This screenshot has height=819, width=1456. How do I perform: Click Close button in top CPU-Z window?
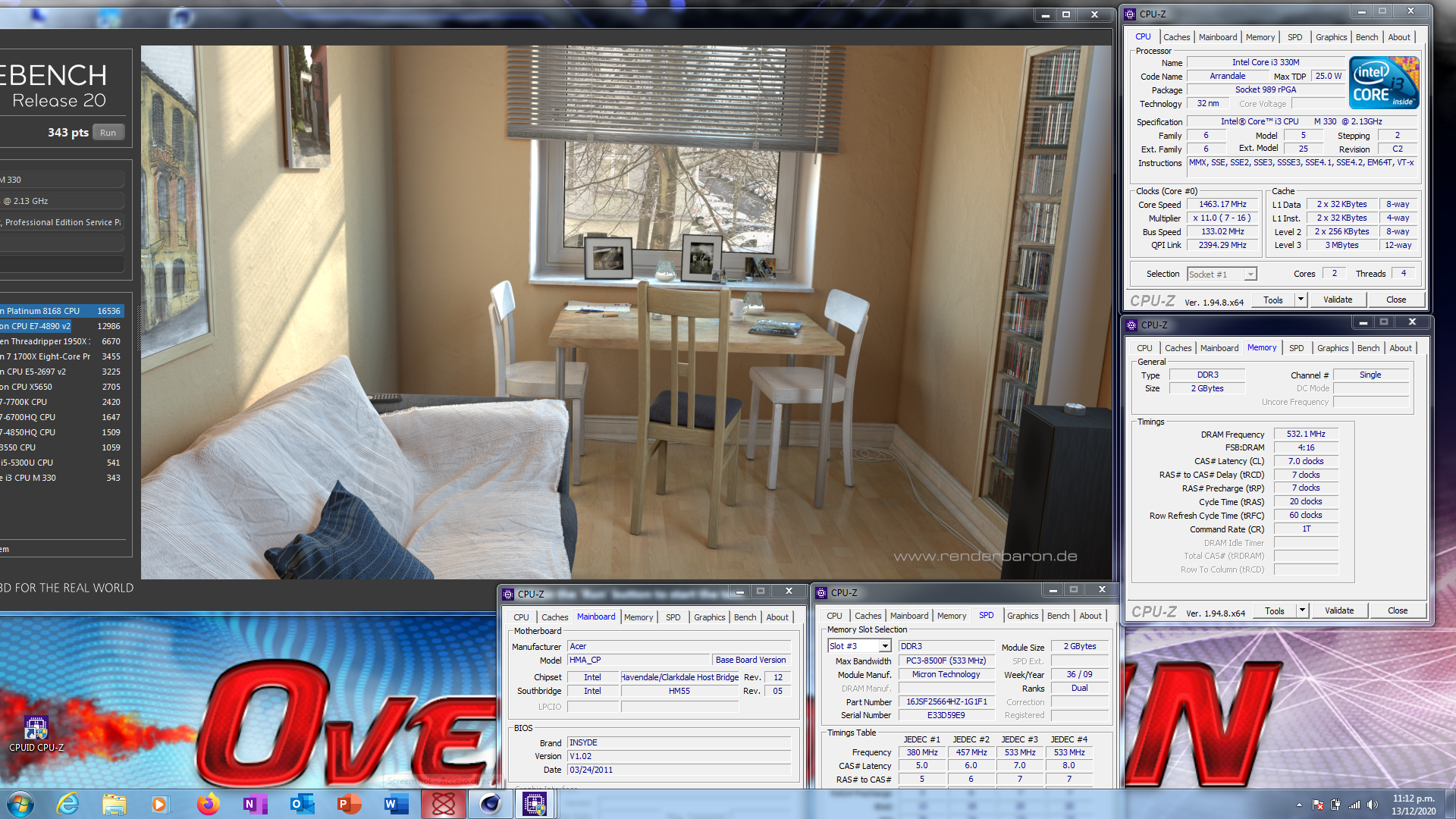click(x=1396, y=300)
